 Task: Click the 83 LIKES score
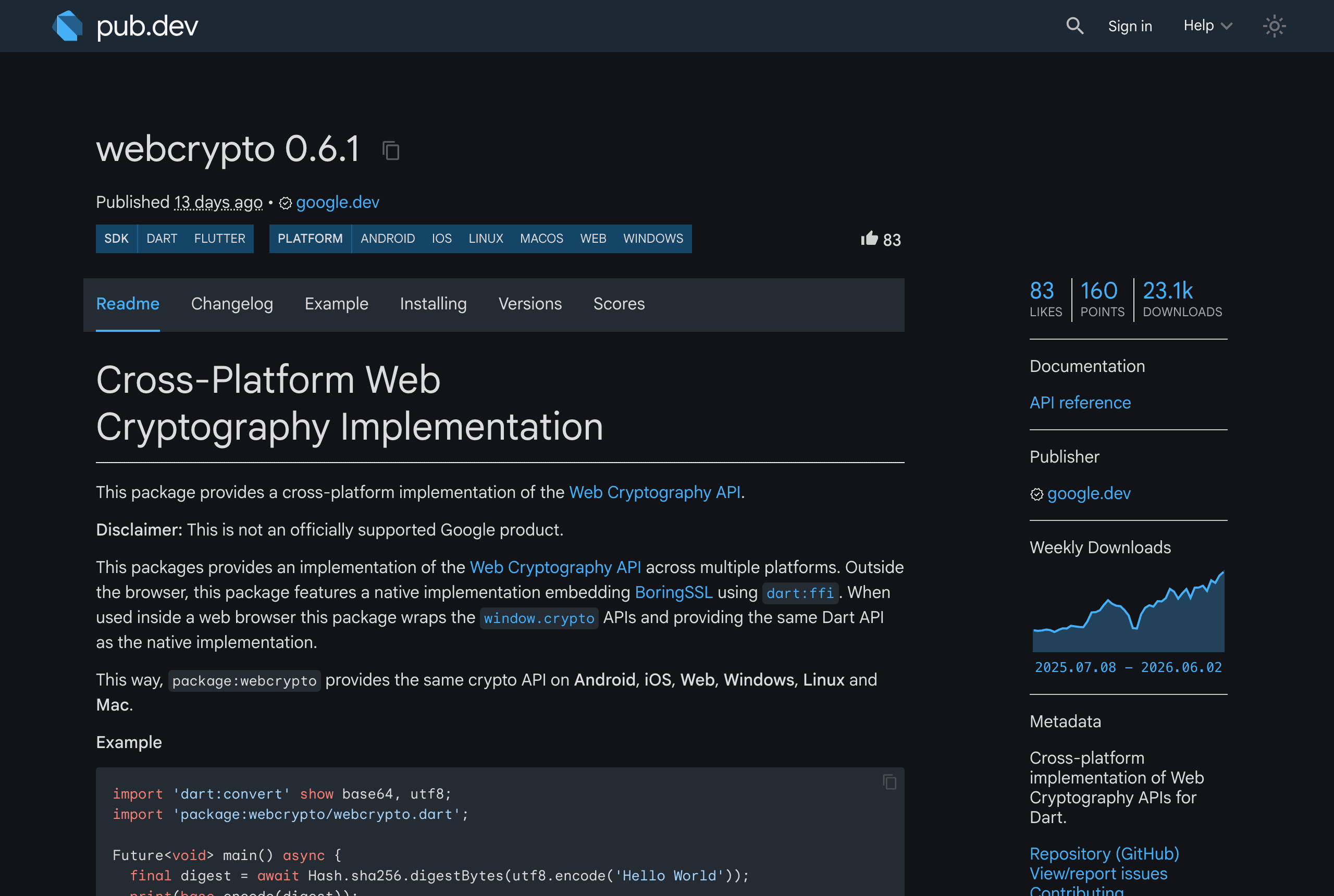click(1045, 299)
